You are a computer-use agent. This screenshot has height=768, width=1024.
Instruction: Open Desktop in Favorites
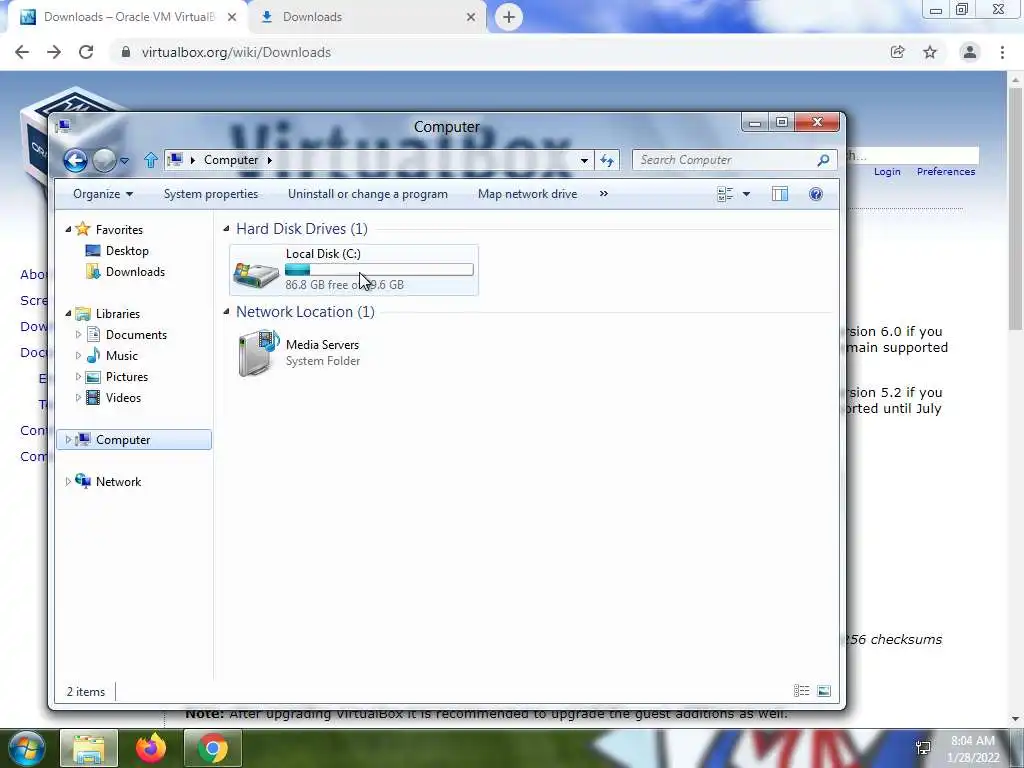127,251
